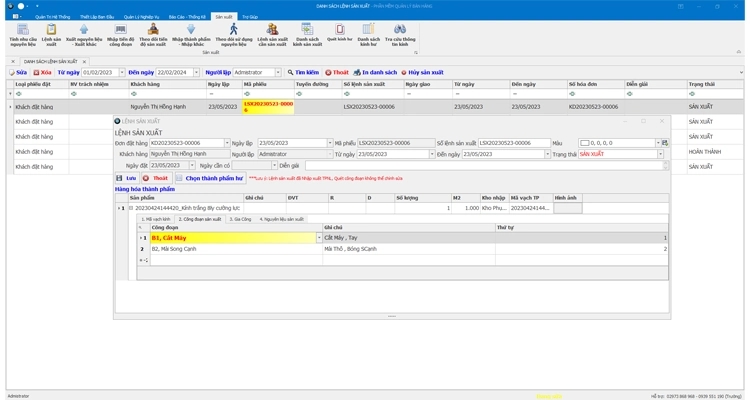Click the Tìm kiếm search button
Viewport: 750px width, 400px height.
(x=305, y=73)
